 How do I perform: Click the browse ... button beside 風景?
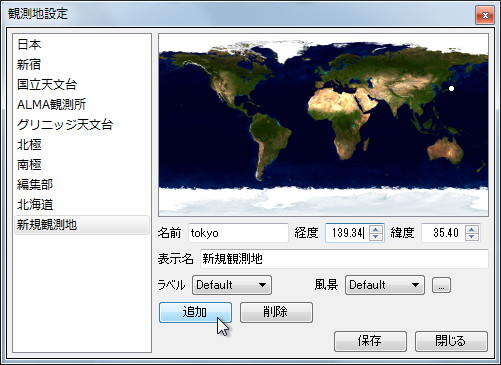coord(441,285)
